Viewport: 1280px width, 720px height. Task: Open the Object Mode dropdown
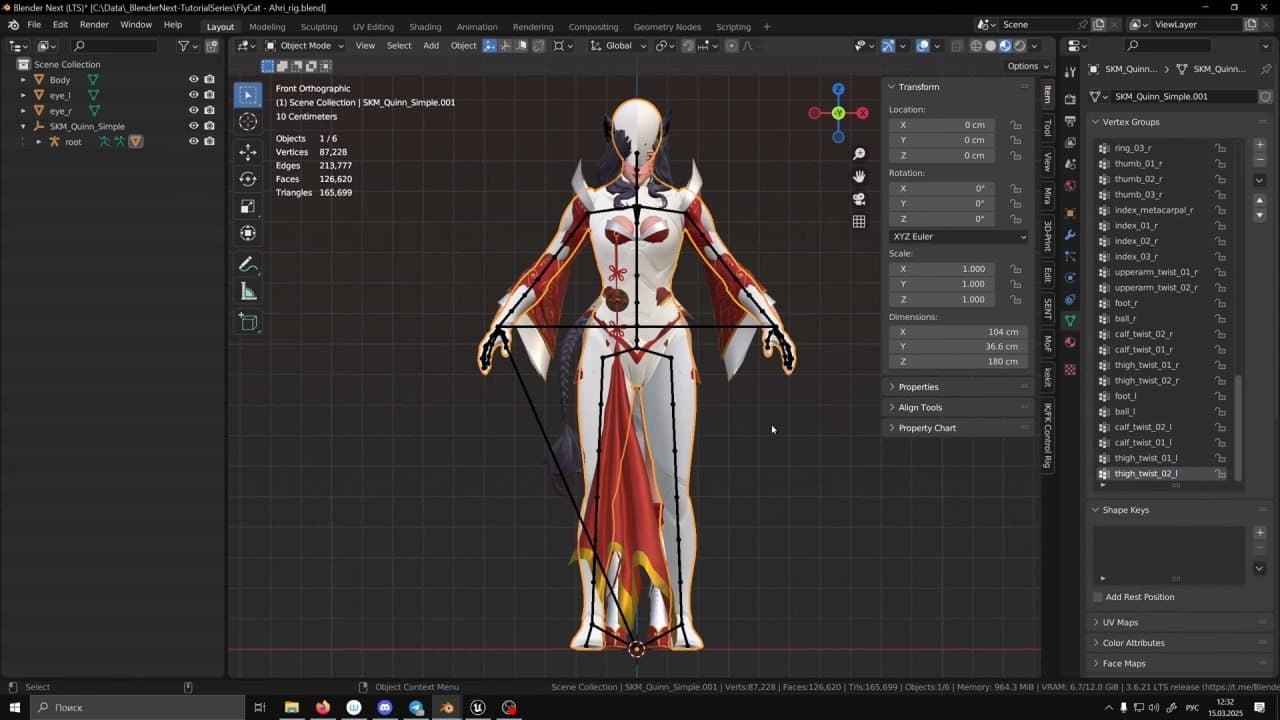[305, 45]
